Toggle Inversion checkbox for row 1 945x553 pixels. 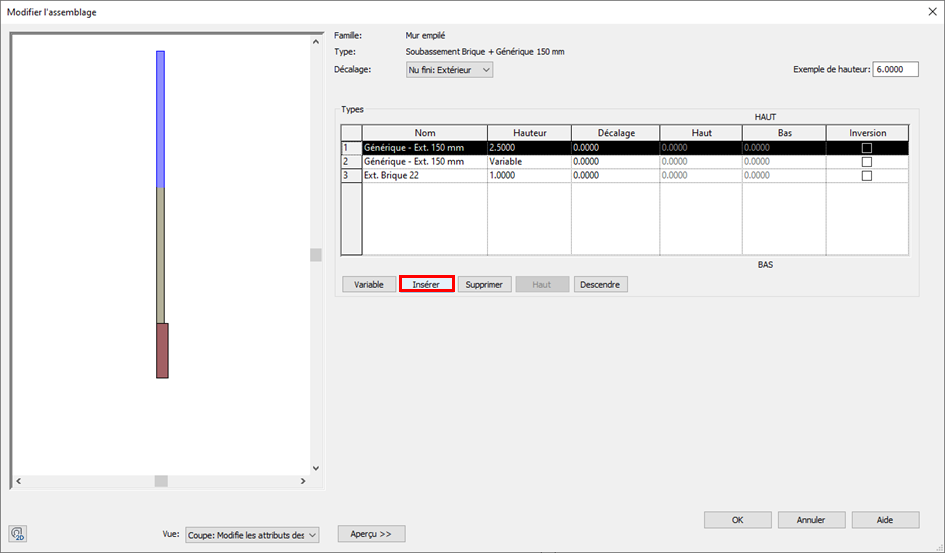867,148
